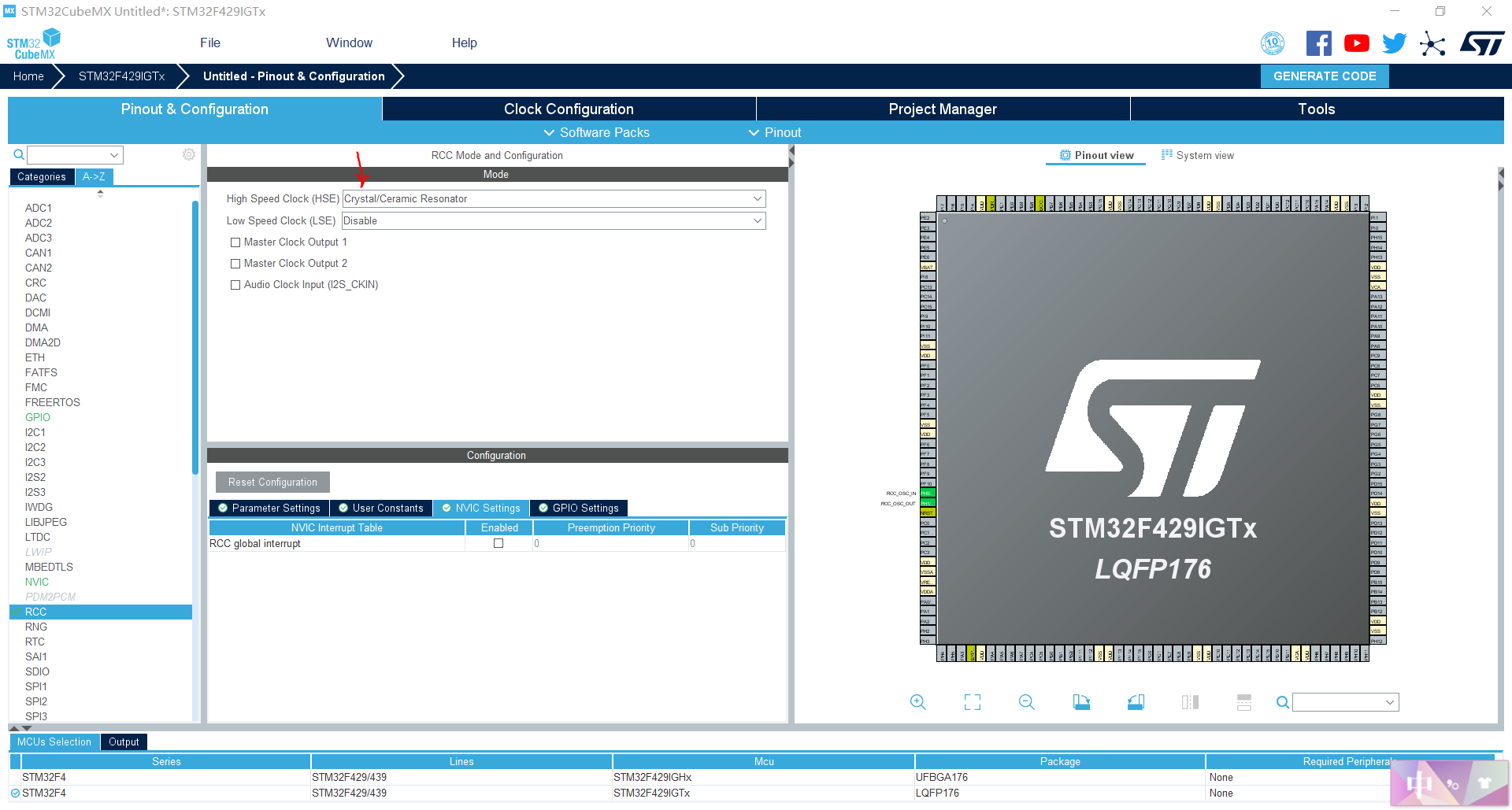Zoom in on the chip pinout
This screenshot has width=1512, height=810.
(x=917, y=702)
